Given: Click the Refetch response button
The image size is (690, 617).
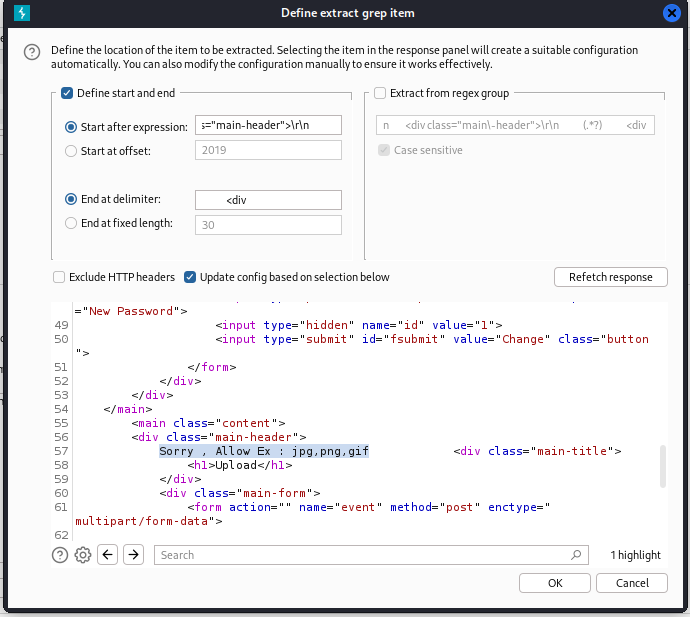Looking at the screenshot, I should [x=610, y=277].
